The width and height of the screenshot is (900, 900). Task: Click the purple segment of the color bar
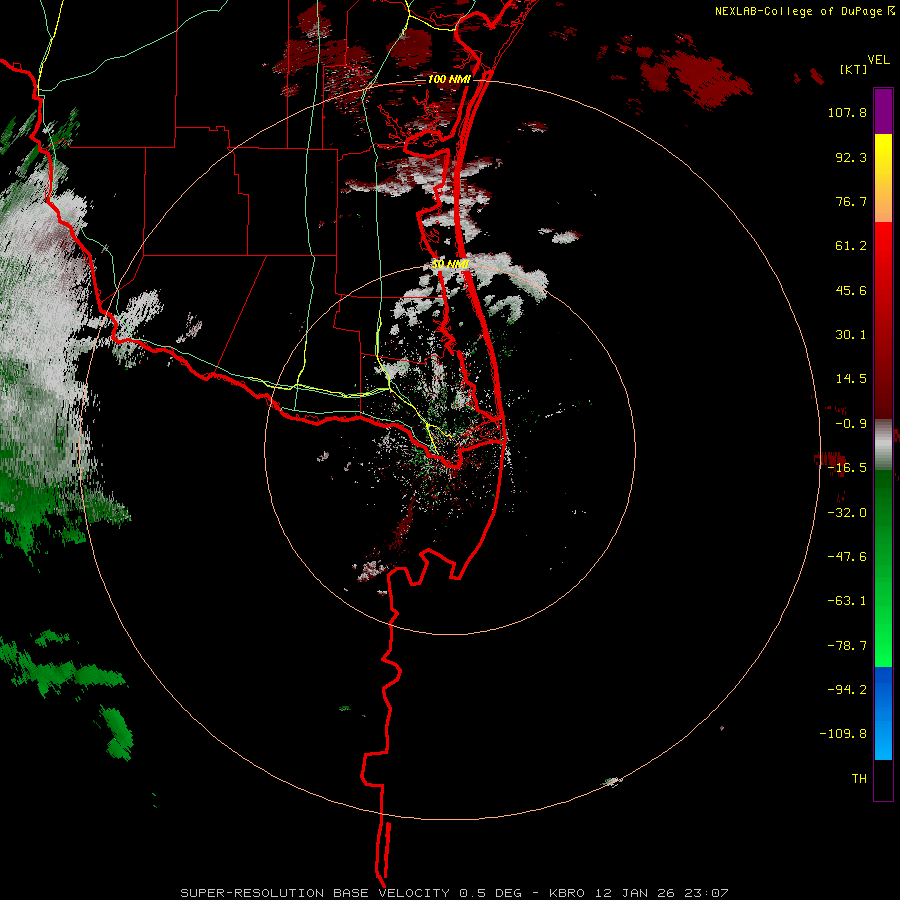point(883,111)
